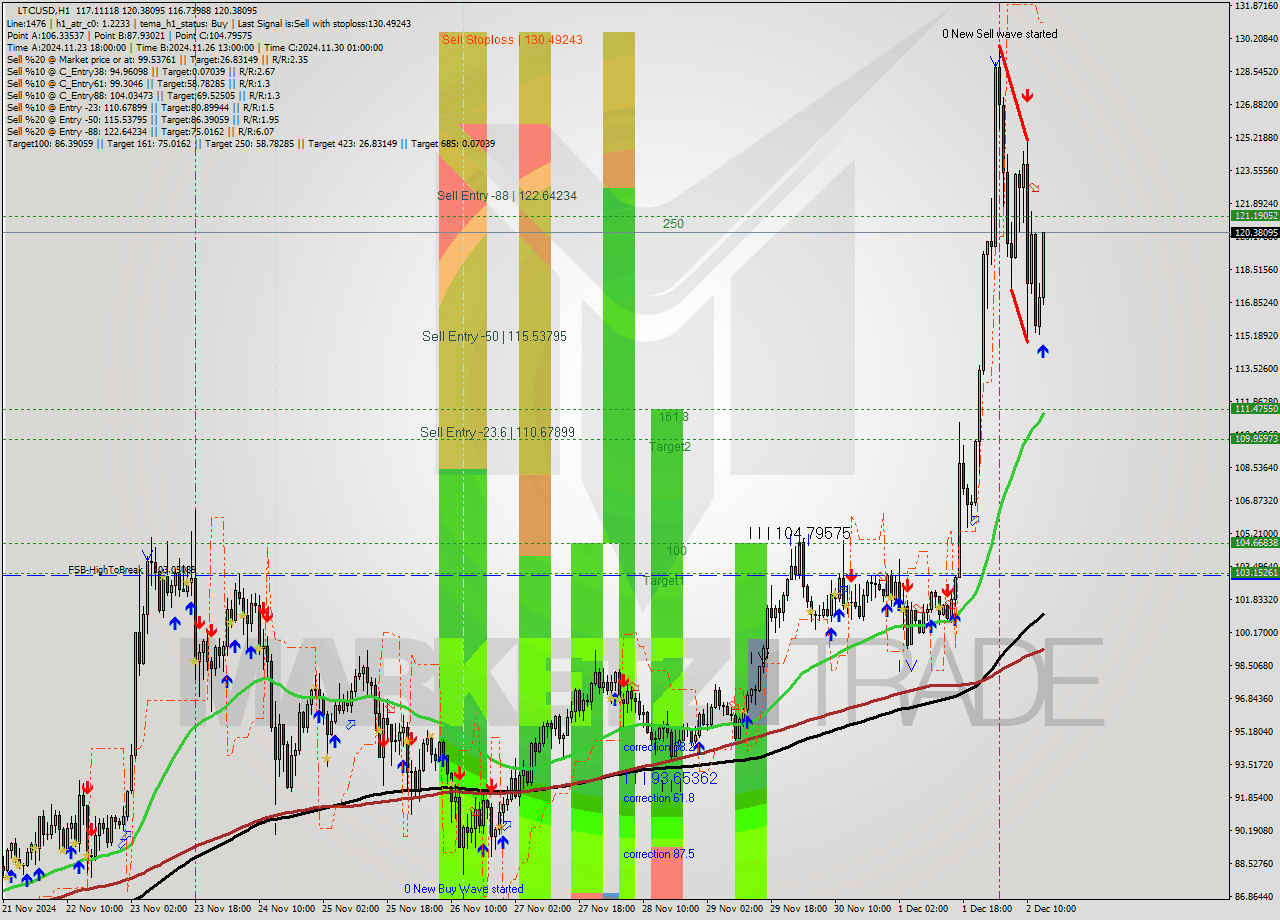Click the 'Target100: 86.39059' summary line
The height and width of the screenshot is (920, 1280).
click(x=250, y=143)
